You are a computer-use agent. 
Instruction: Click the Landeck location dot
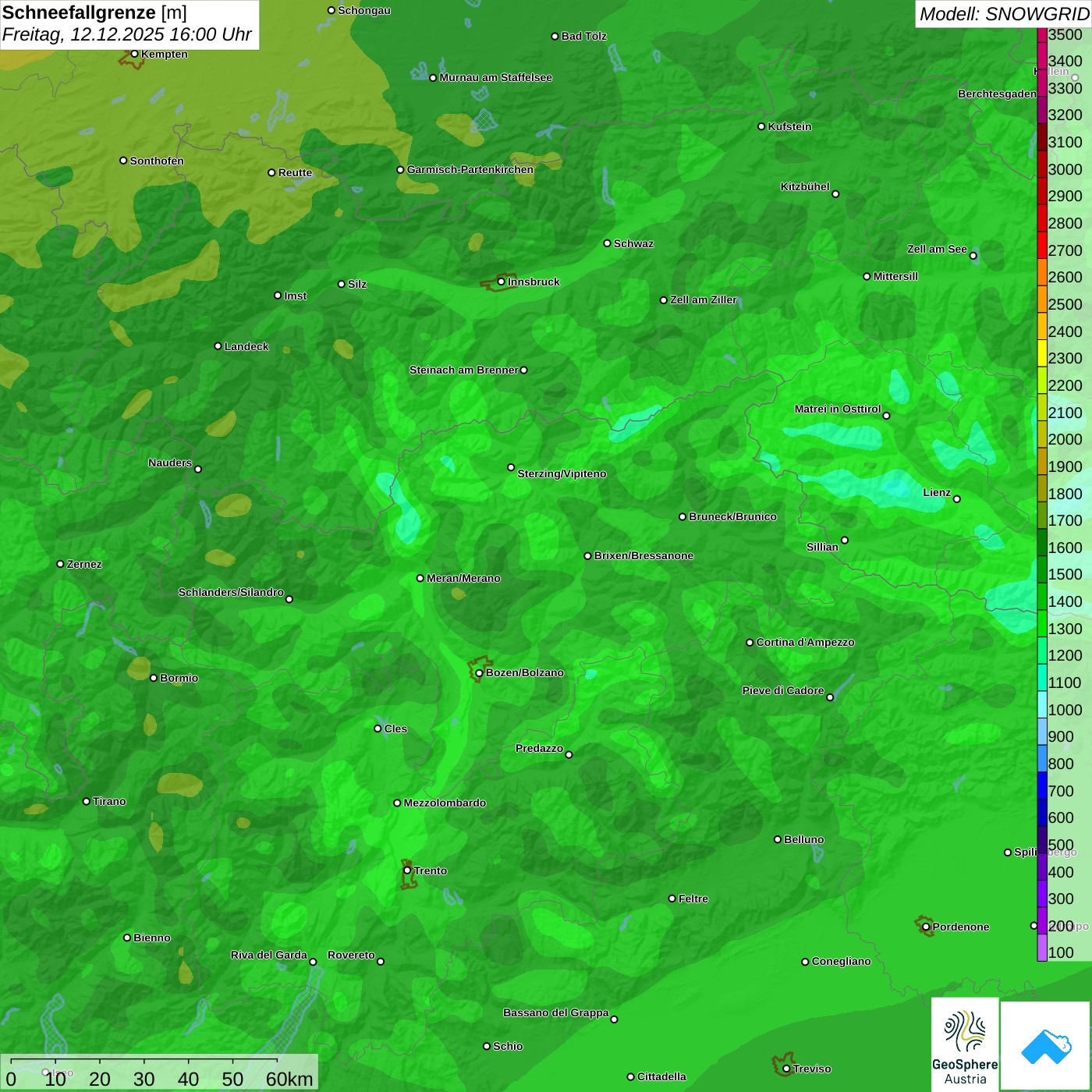point(218,346)
